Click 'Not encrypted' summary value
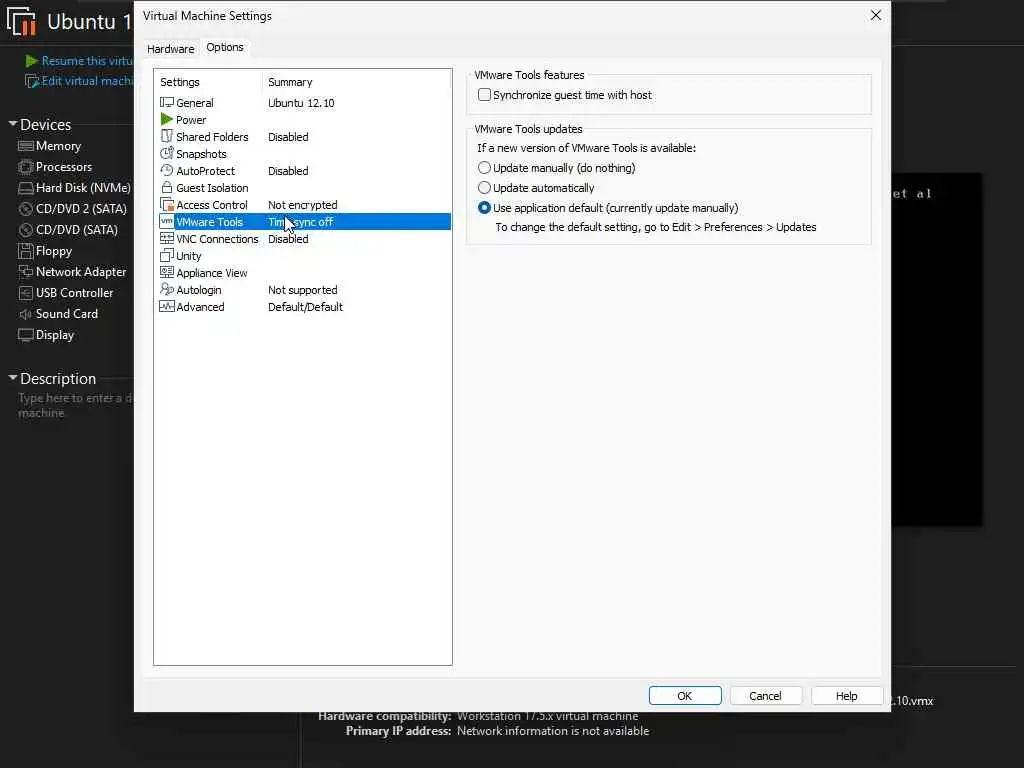The width and height of the screenshot is (1024, 768). (x=302, y=205)
